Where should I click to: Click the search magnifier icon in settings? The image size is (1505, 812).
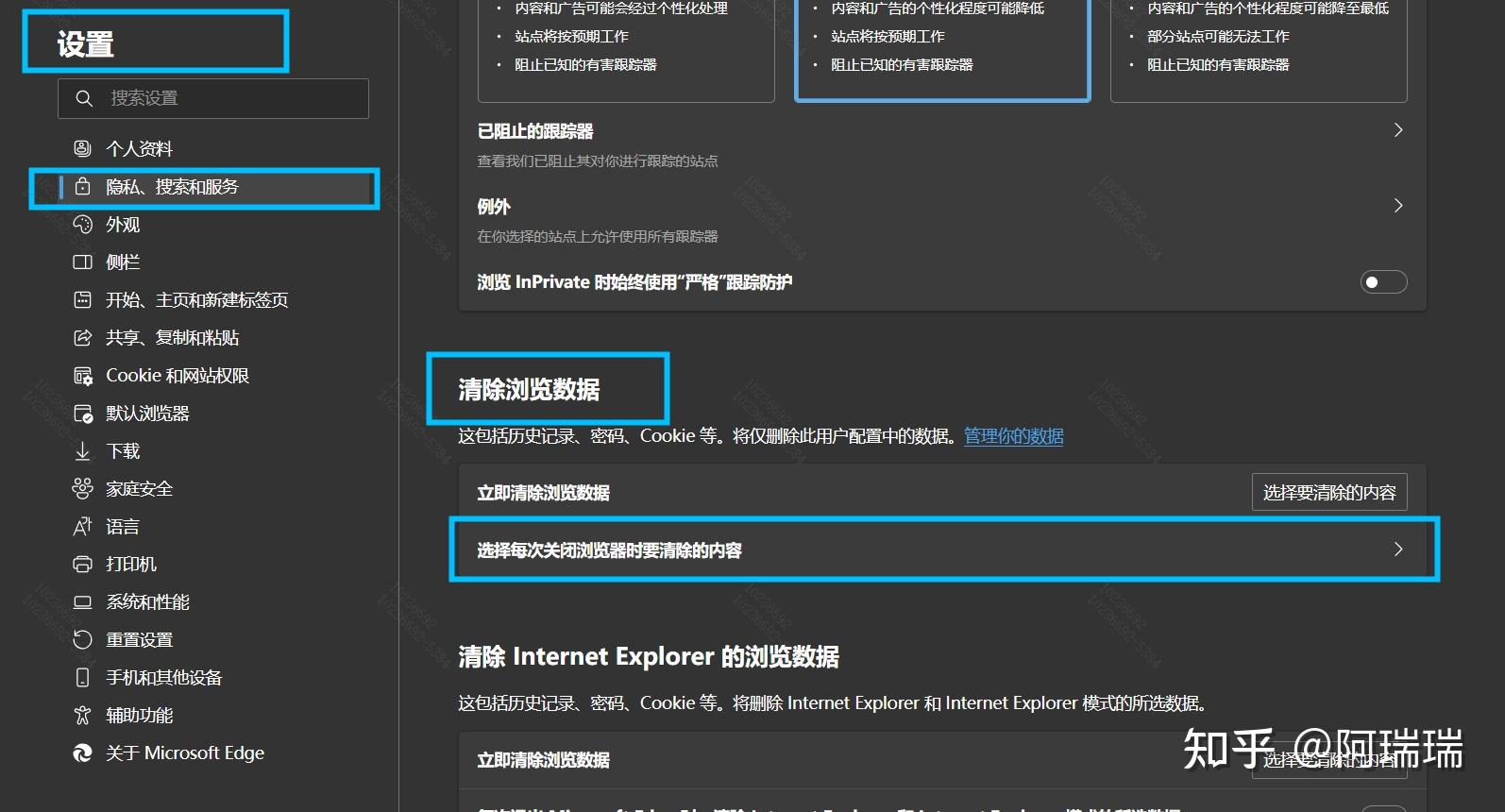coord(84,98)
